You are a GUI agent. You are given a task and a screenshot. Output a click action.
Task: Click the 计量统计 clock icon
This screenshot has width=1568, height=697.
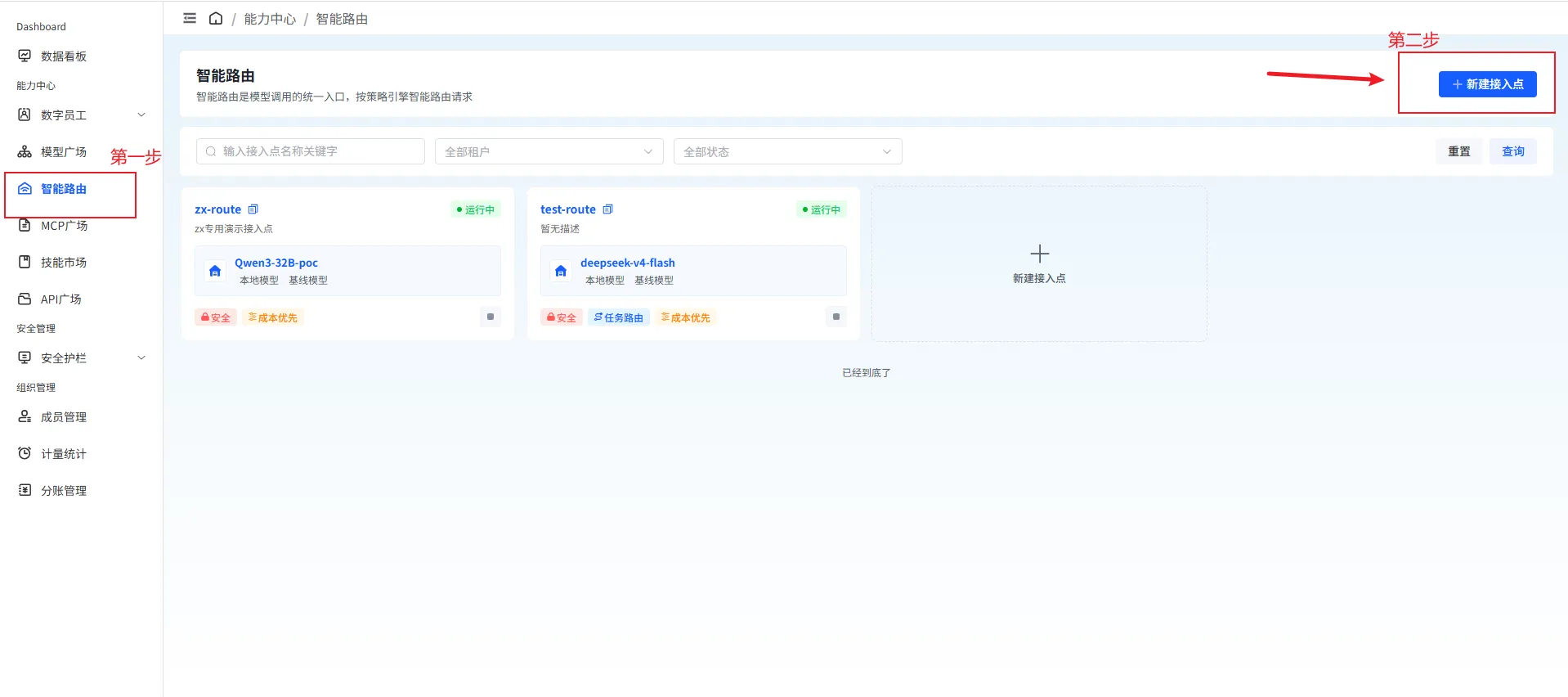25,453
